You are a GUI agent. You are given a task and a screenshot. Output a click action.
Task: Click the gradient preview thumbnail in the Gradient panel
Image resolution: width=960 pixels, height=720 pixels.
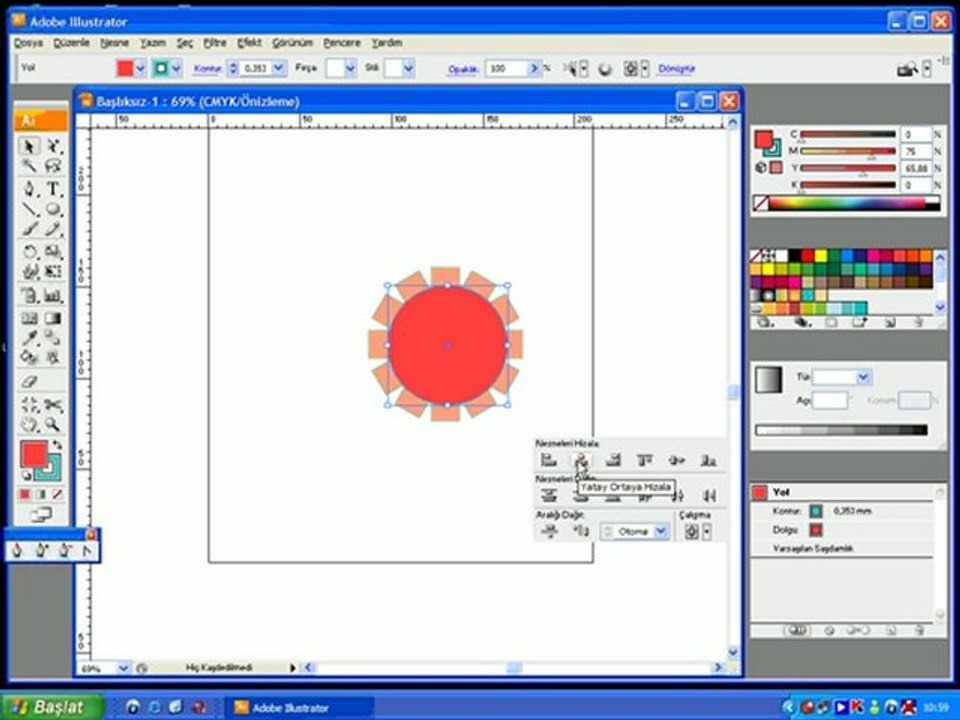768,380
